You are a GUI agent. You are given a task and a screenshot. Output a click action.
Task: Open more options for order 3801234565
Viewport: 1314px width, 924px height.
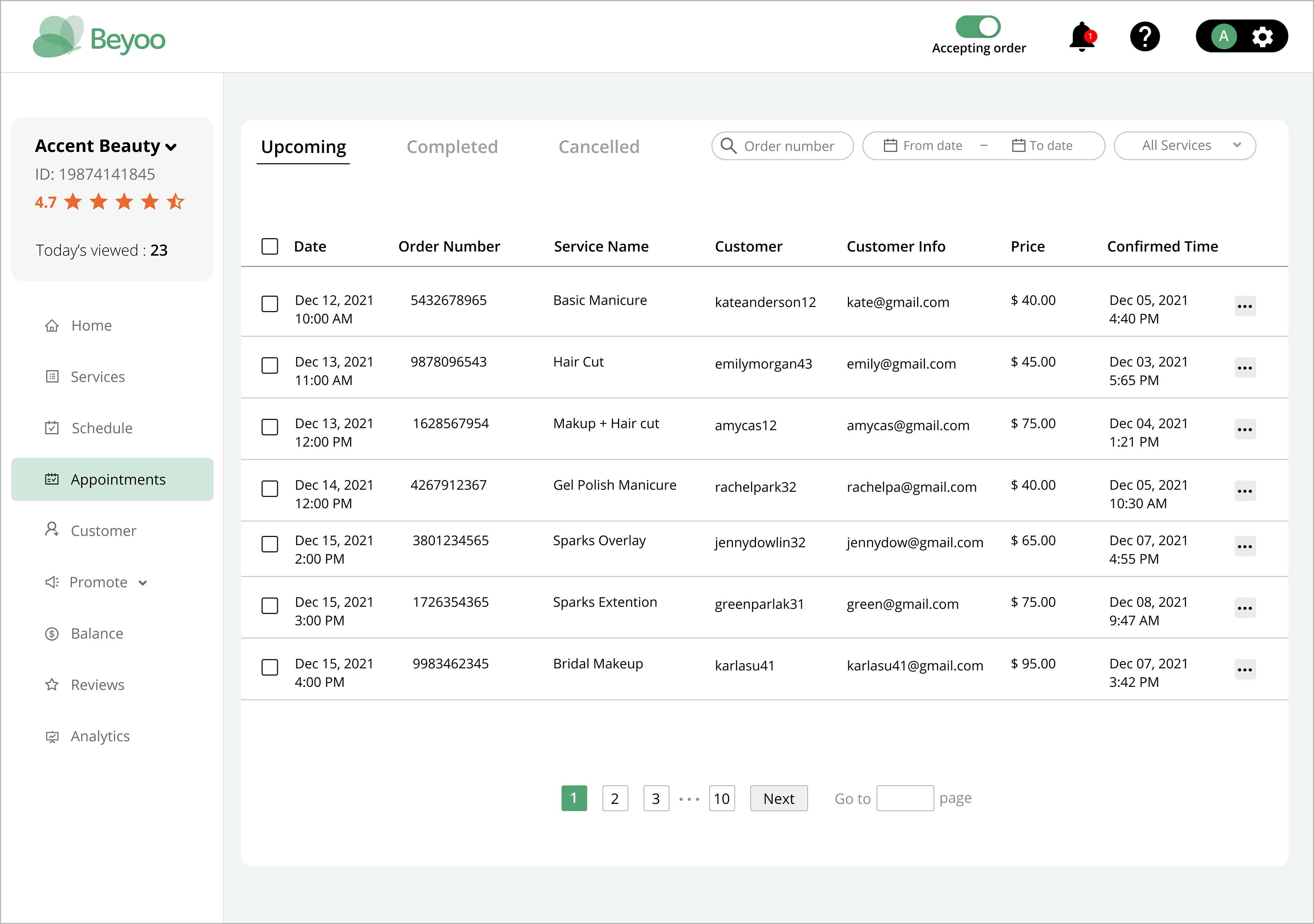click(1245, 547)
